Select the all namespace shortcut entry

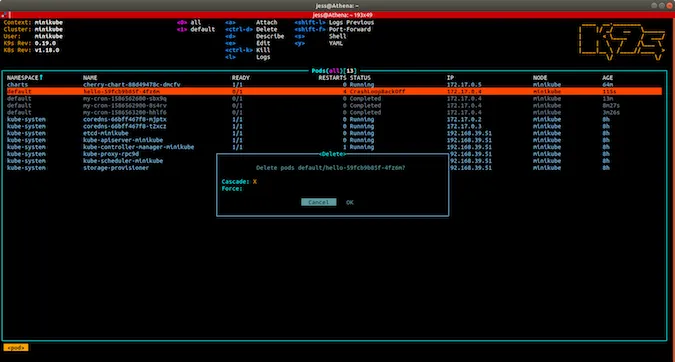[x=189, y=22]
